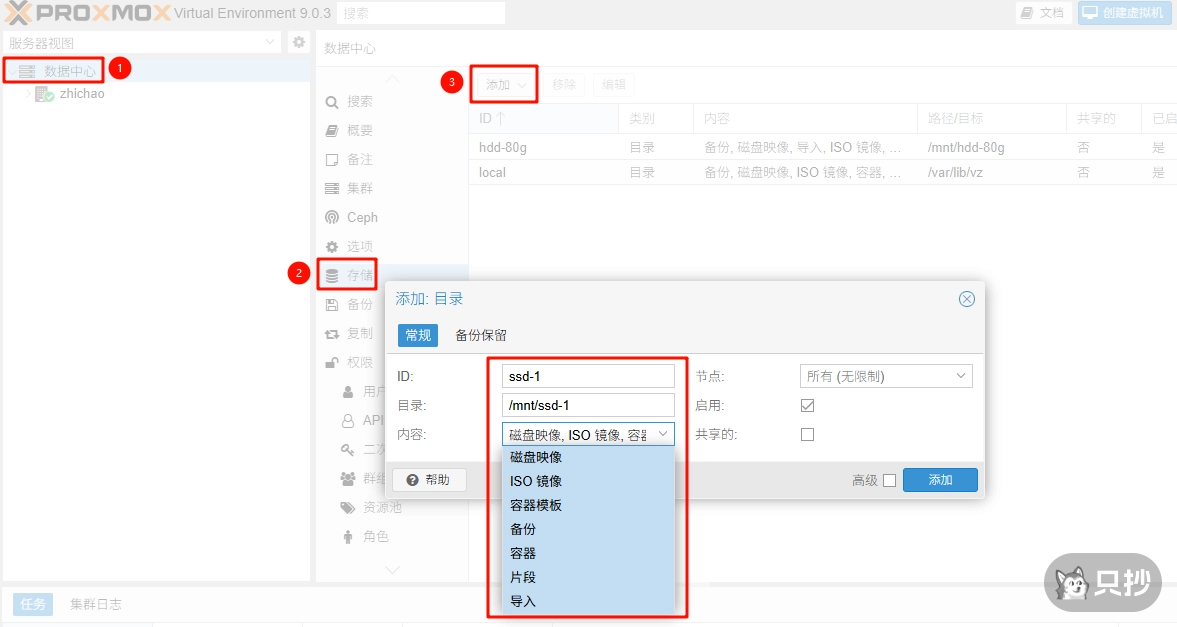
Task: Select ISO 镜像 in content list
Action: pos(536,481)
